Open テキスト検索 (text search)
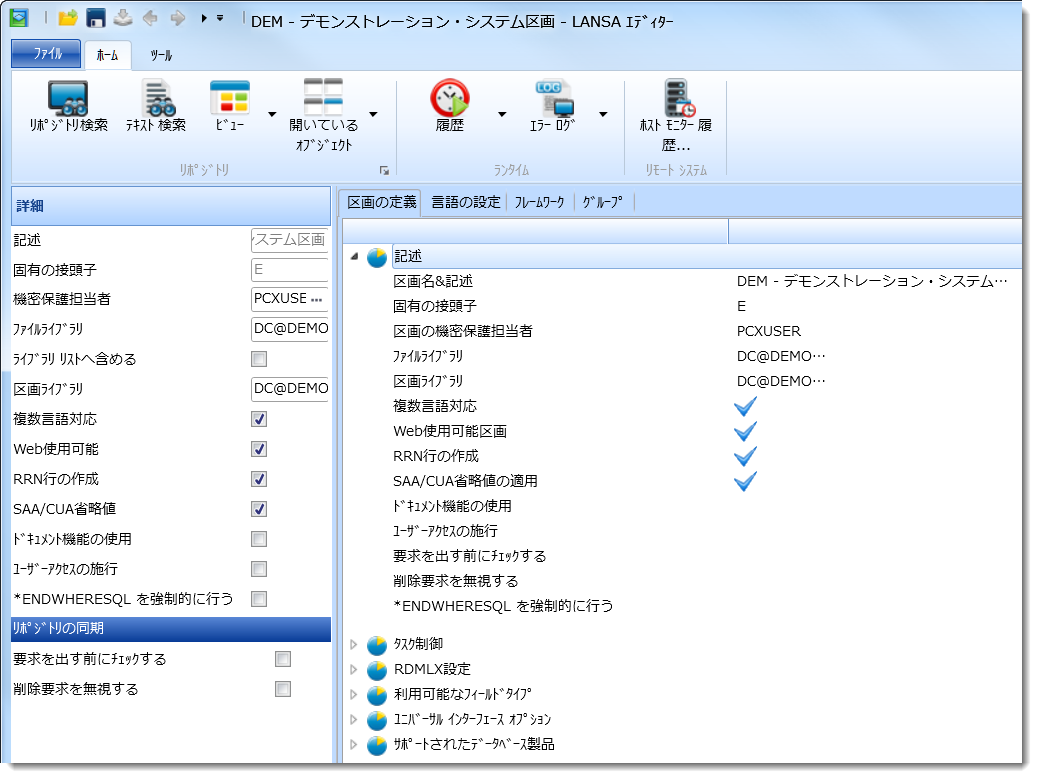Viewport: 1037px width, 778px height. pyautogui.click(x=156, y=106)
